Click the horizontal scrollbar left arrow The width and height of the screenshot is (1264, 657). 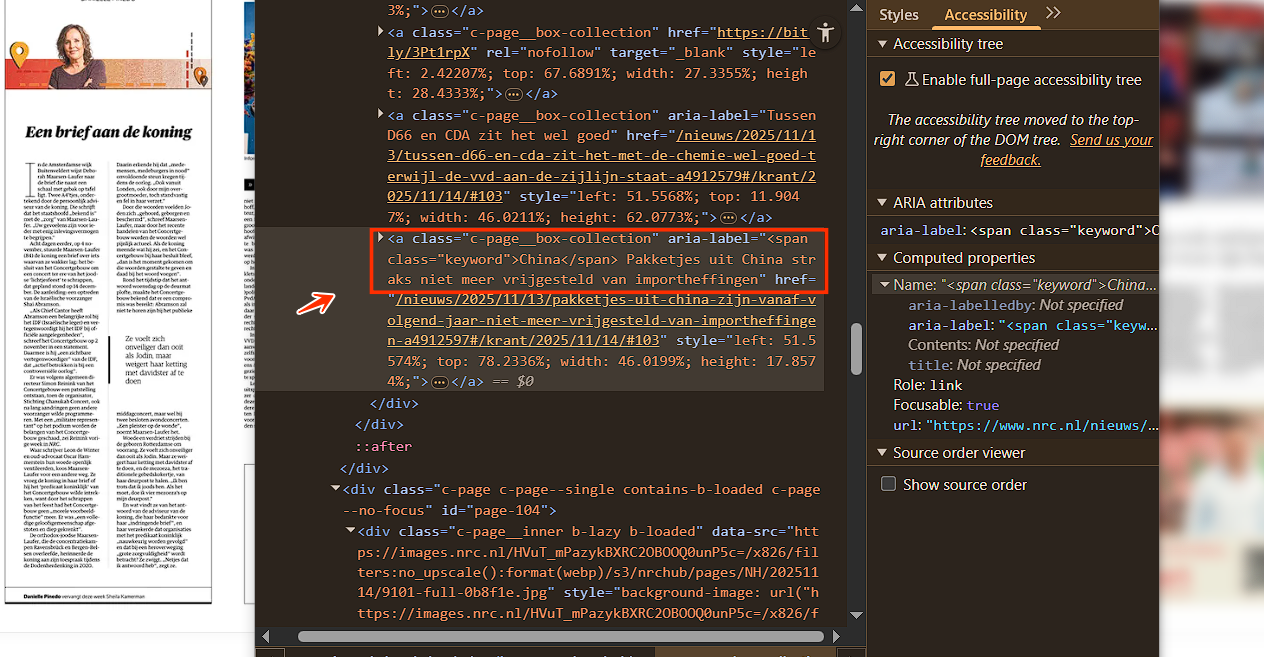[265, 636]
